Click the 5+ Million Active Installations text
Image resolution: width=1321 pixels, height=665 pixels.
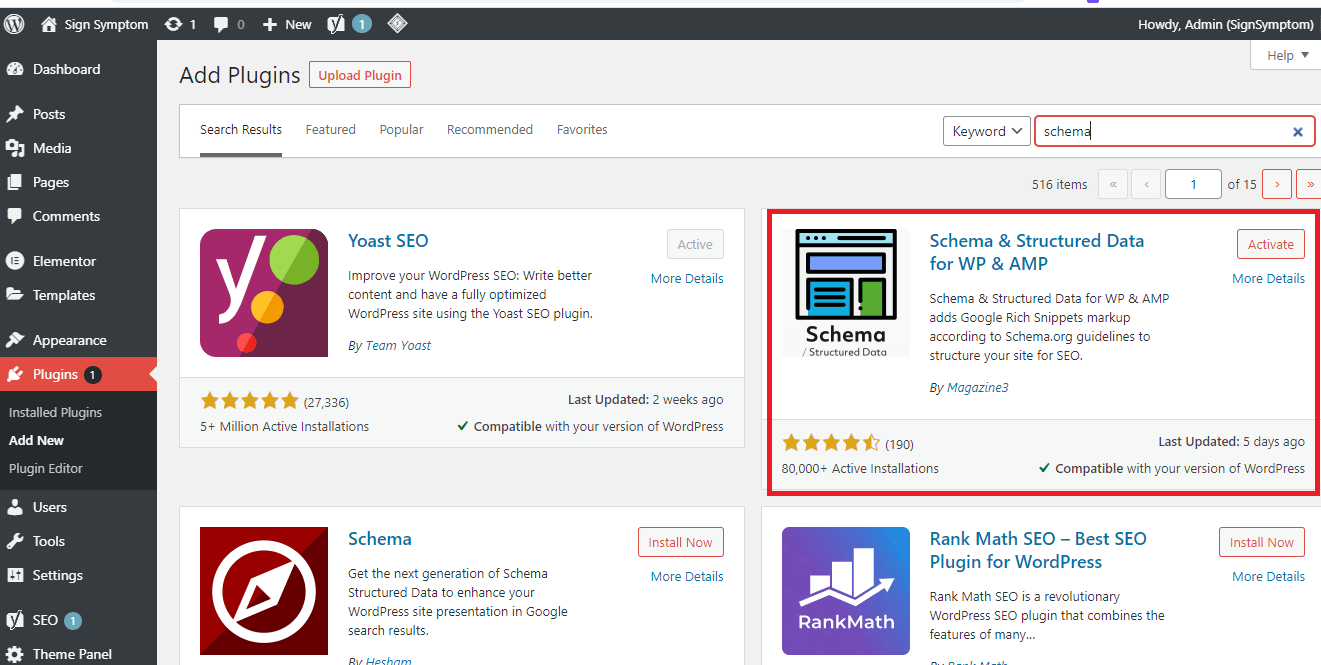284,426
